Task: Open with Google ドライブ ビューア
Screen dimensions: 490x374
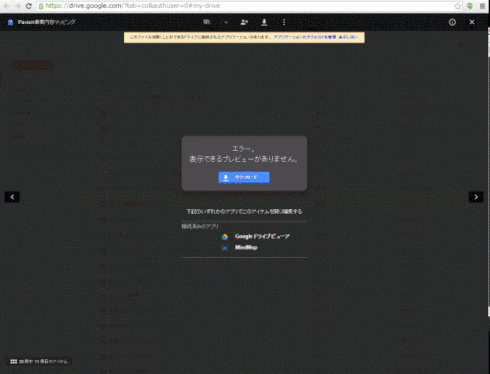Action: click(262, 236)
